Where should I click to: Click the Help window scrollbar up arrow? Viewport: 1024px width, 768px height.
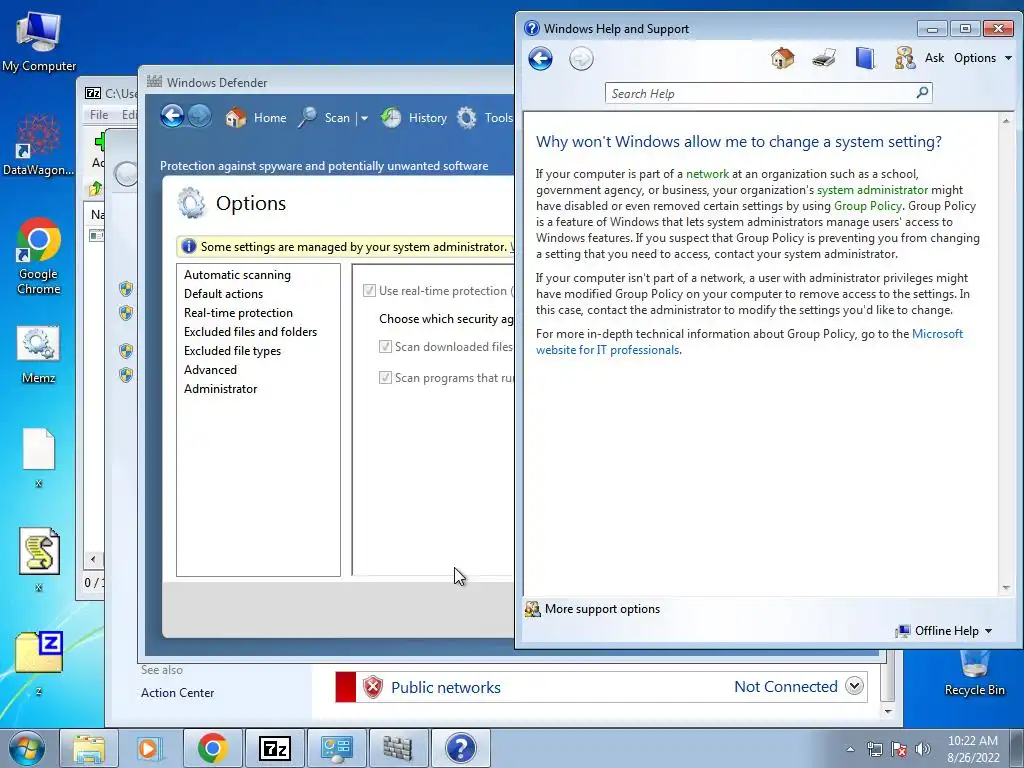click(1006, 120)
